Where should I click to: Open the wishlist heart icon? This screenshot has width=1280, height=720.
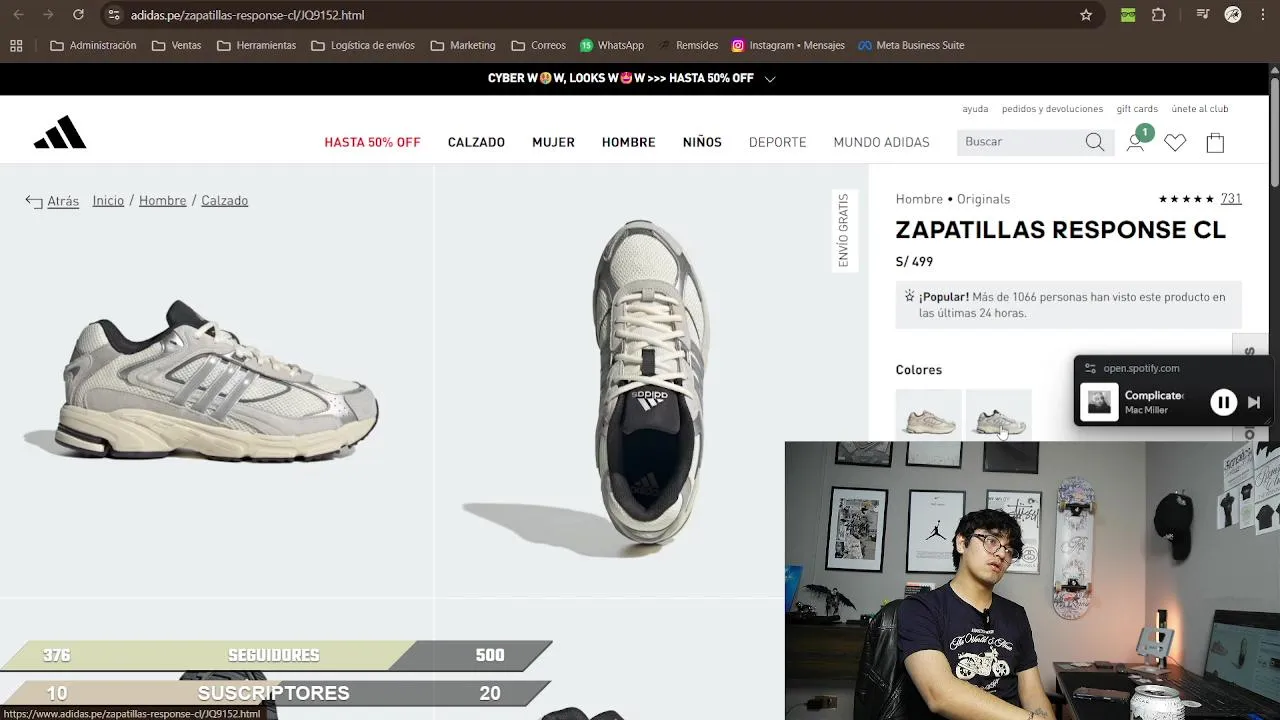1175,143
